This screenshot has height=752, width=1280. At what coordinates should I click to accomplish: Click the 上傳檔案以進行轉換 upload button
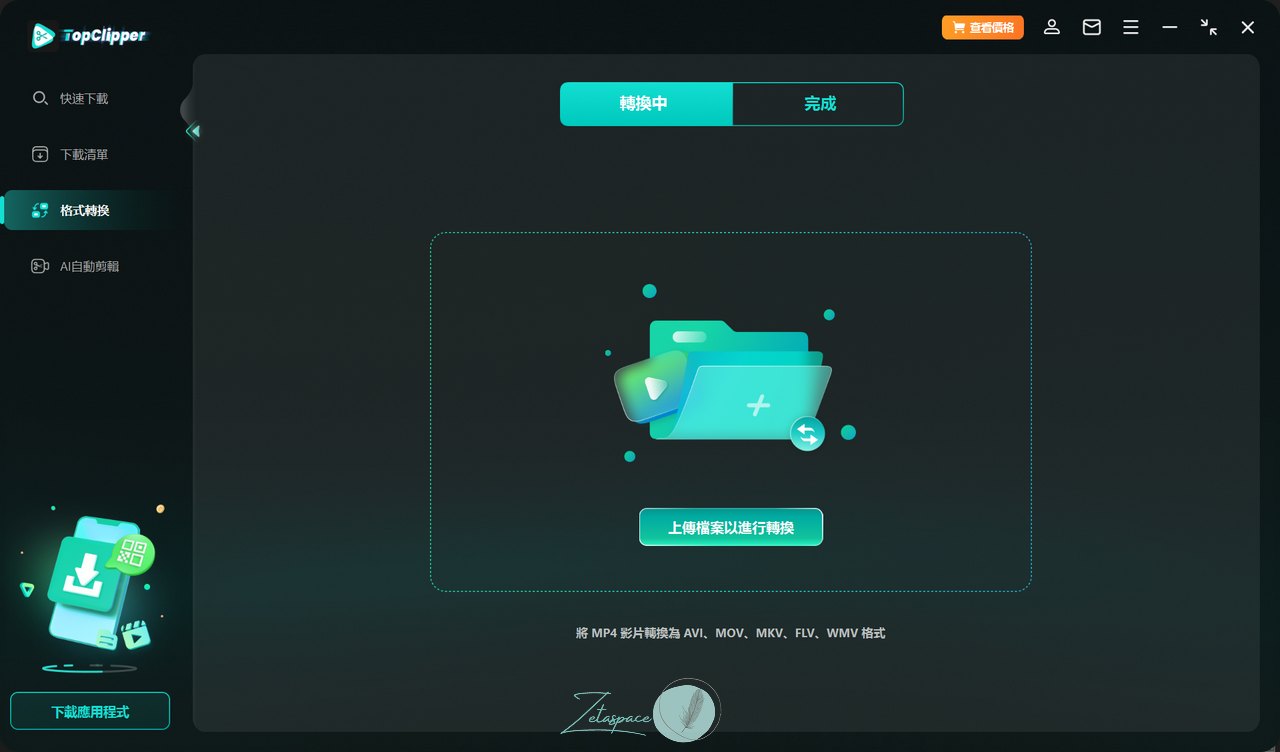click(x=731, y=527)
